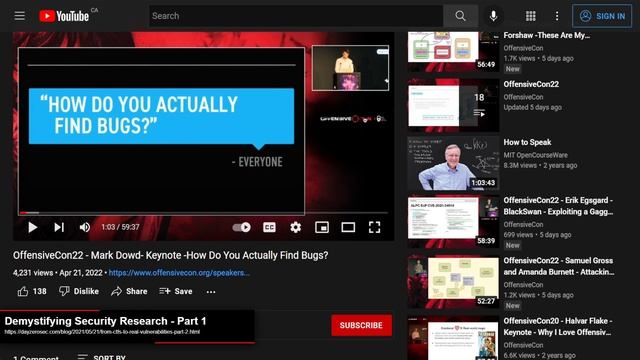The image size is (640, 360).
Task: Open the hamburger guide menu
Action: point(19,16)
